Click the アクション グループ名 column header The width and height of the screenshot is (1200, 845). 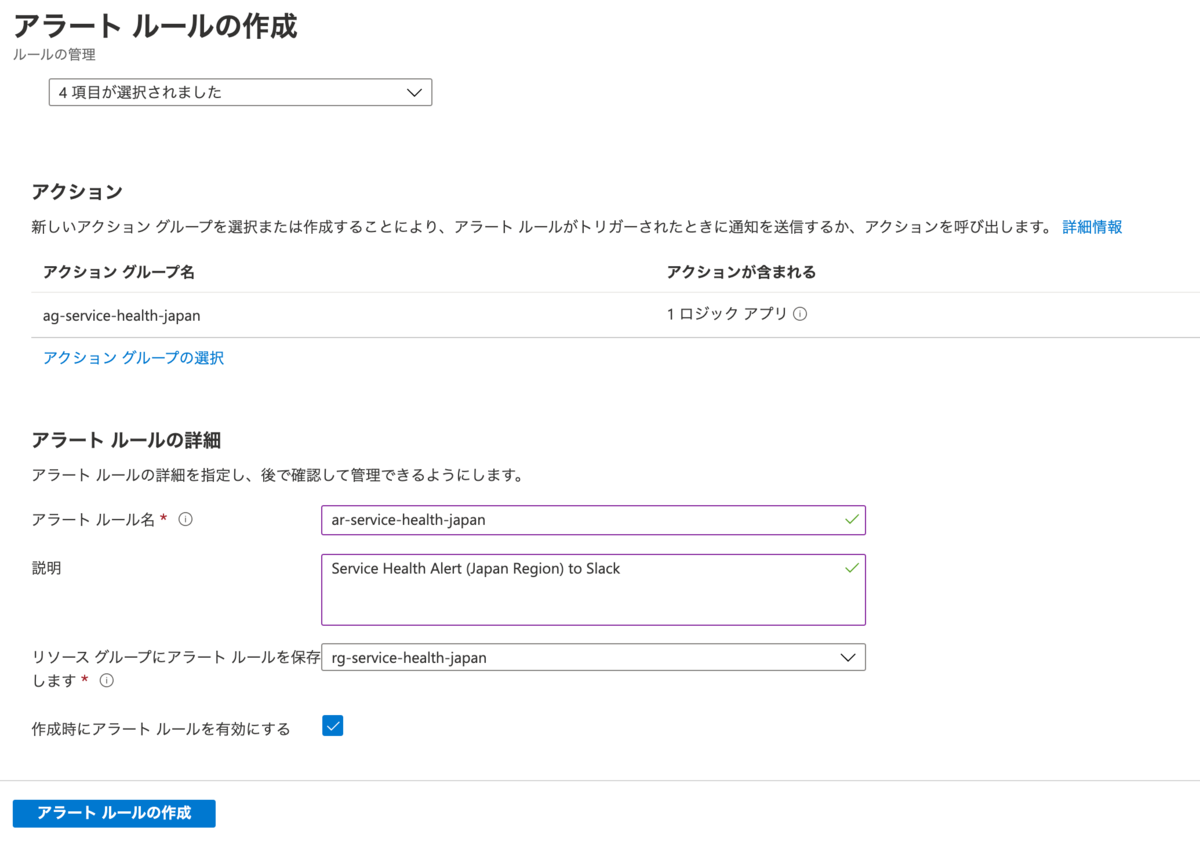click(x=119, y=272)
